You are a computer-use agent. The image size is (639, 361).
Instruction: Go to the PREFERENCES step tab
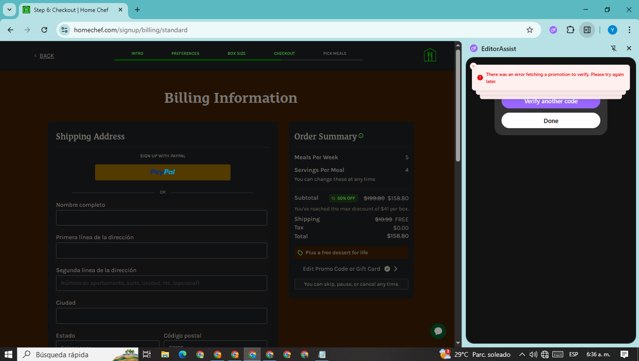click(x=185, y=53)
